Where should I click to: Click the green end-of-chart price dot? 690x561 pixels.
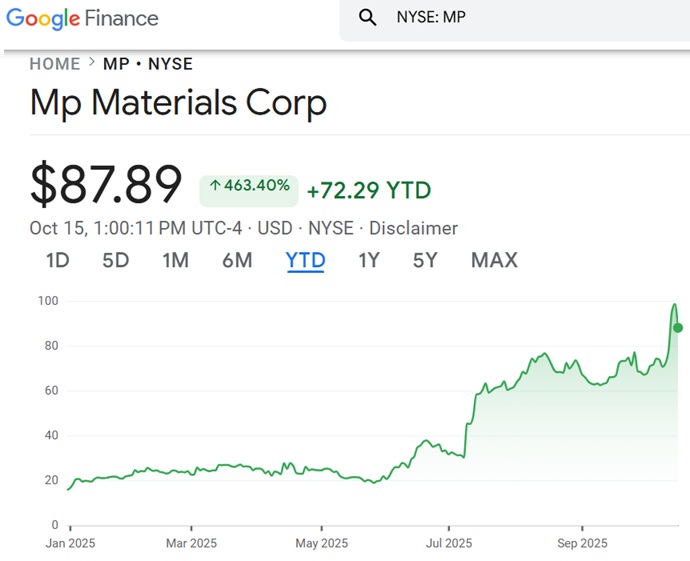678,328
